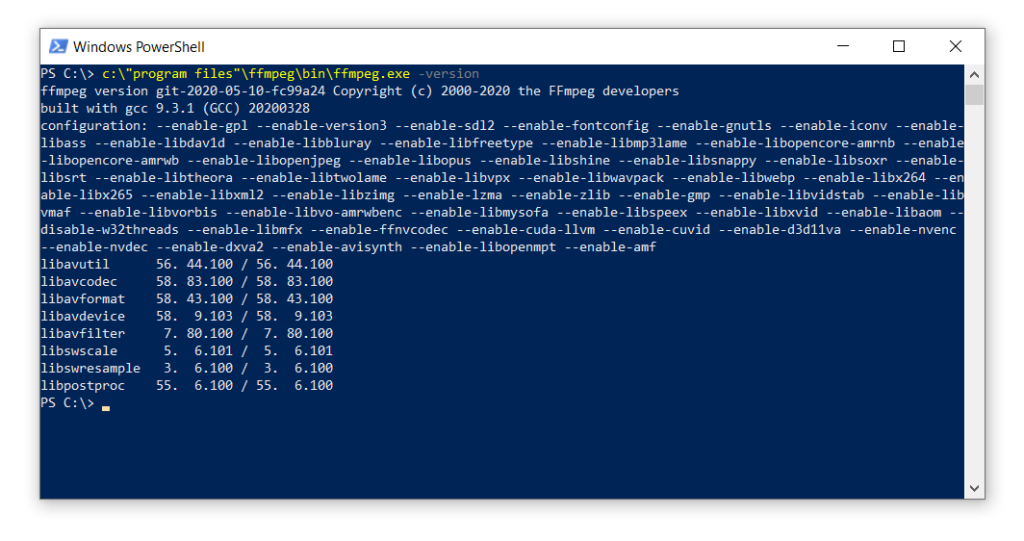1024x541 pixels.
Task: Click the yellow ffmpeg.exe command path
Action: (256, 74)
